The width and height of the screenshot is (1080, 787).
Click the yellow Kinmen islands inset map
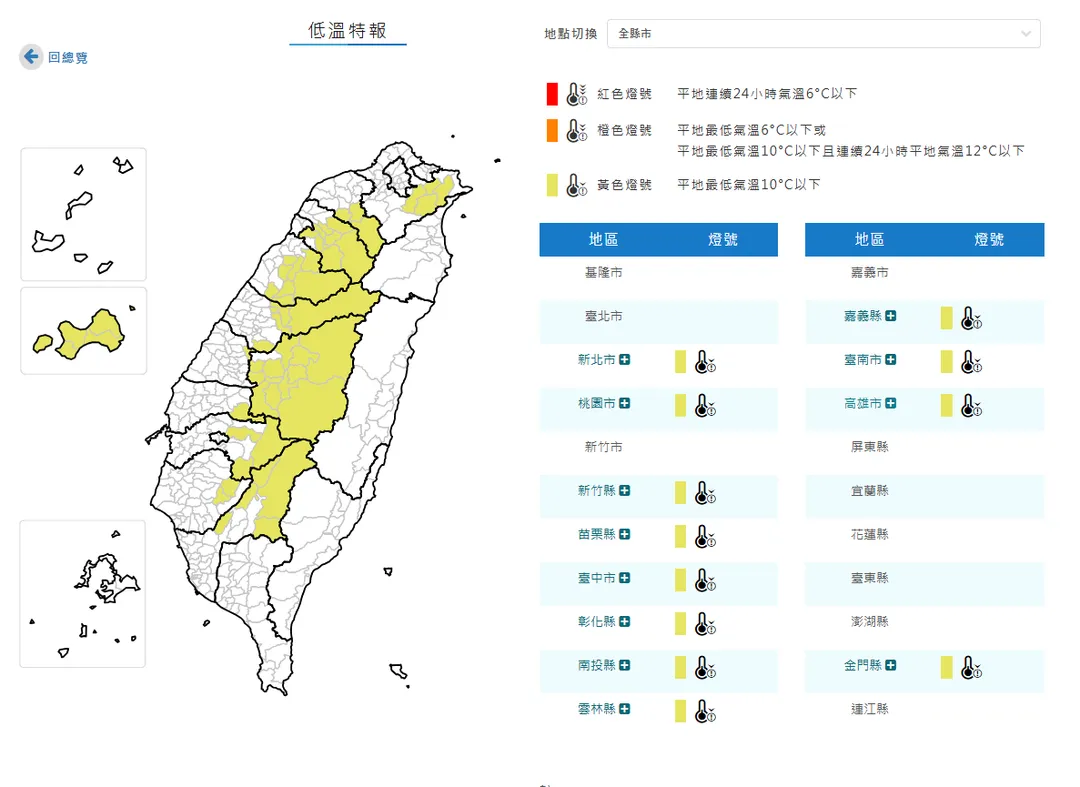click(x=83, y=331)
